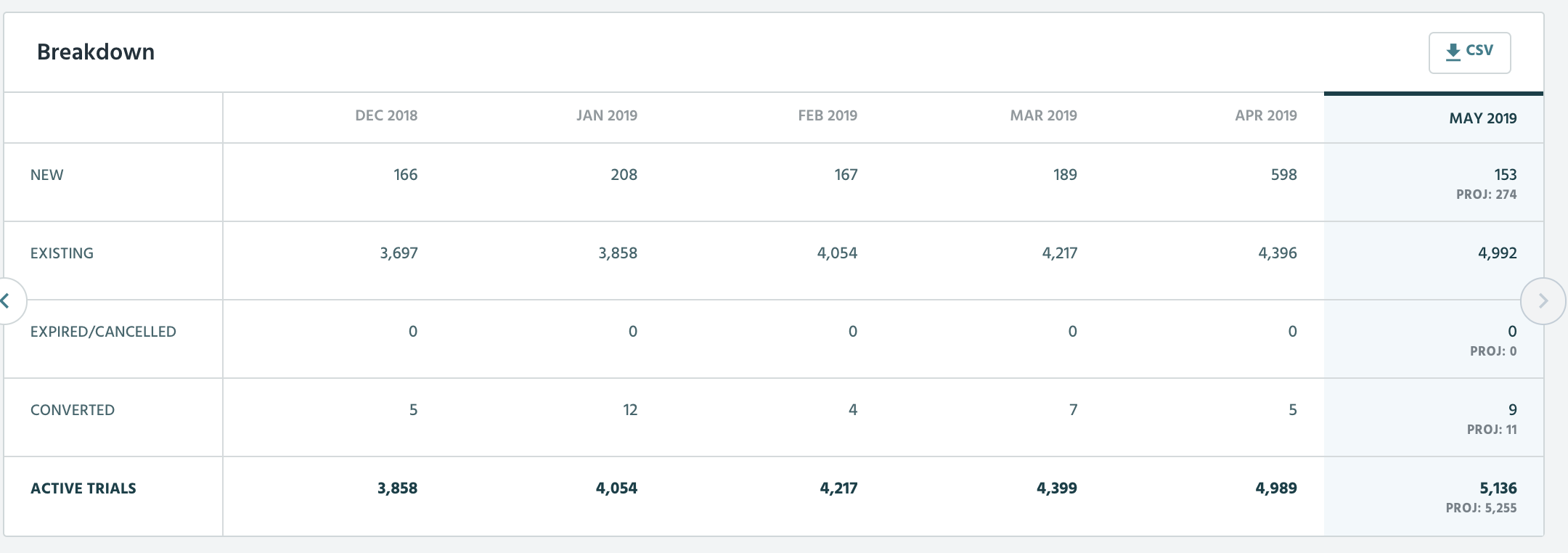The height and width of the screenshot is (553, 1568).
Task: Click the Breakdown panel title
Action: (x=96, y=52)
